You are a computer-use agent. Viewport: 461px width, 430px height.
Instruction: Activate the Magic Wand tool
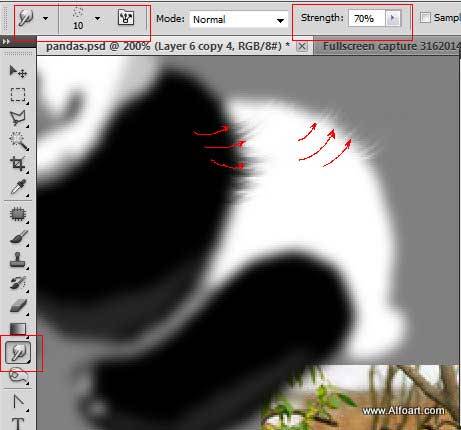pos(18,141)
